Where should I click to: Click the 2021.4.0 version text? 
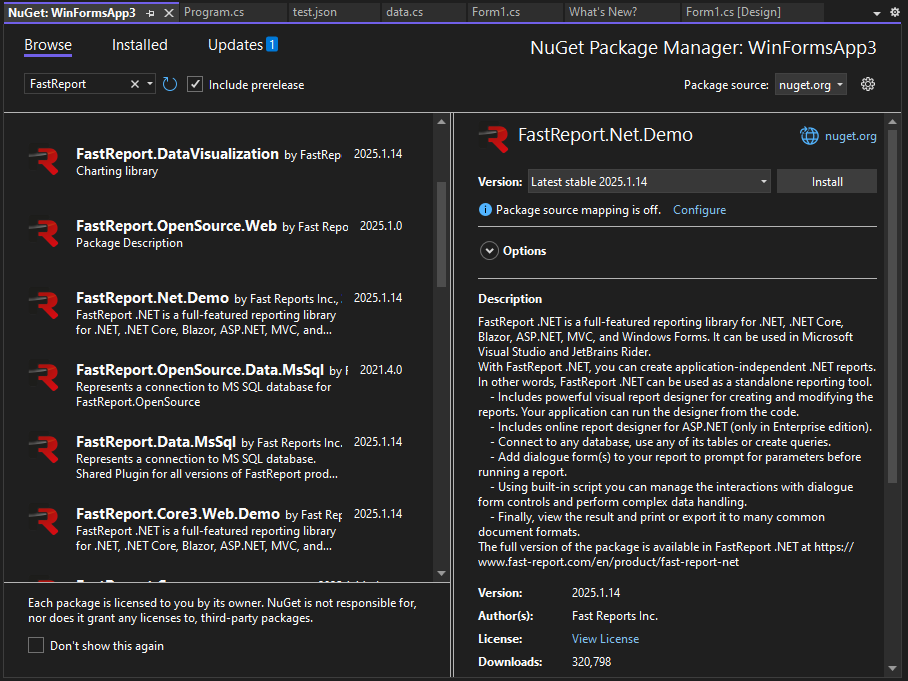click(380, 369)
